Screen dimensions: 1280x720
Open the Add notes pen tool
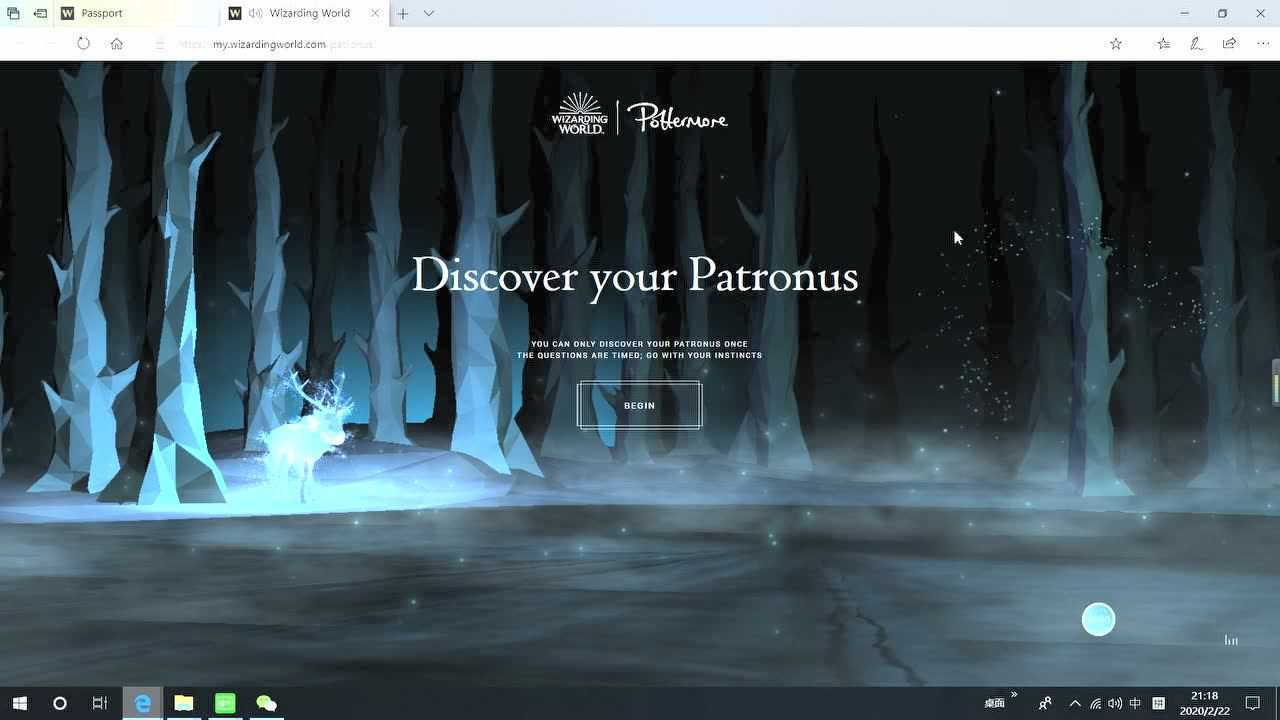click(1196, 44)
